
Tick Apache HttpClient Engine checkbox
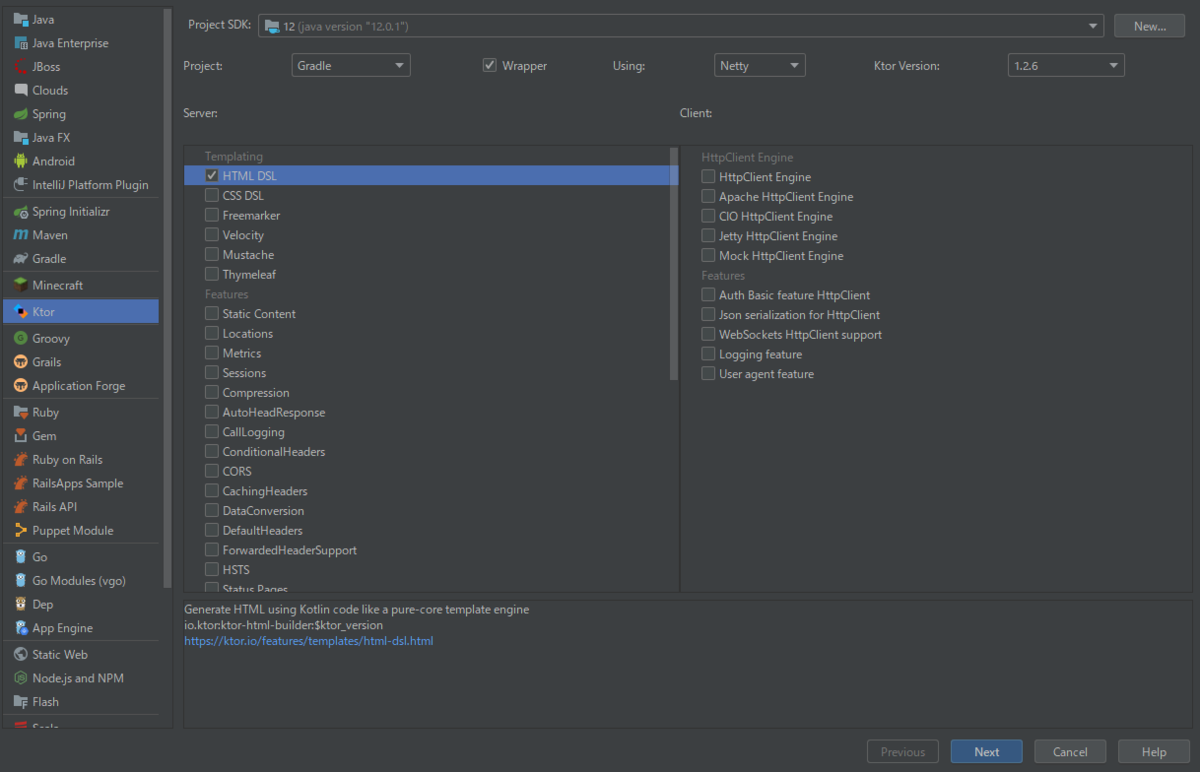coord(708,197)
